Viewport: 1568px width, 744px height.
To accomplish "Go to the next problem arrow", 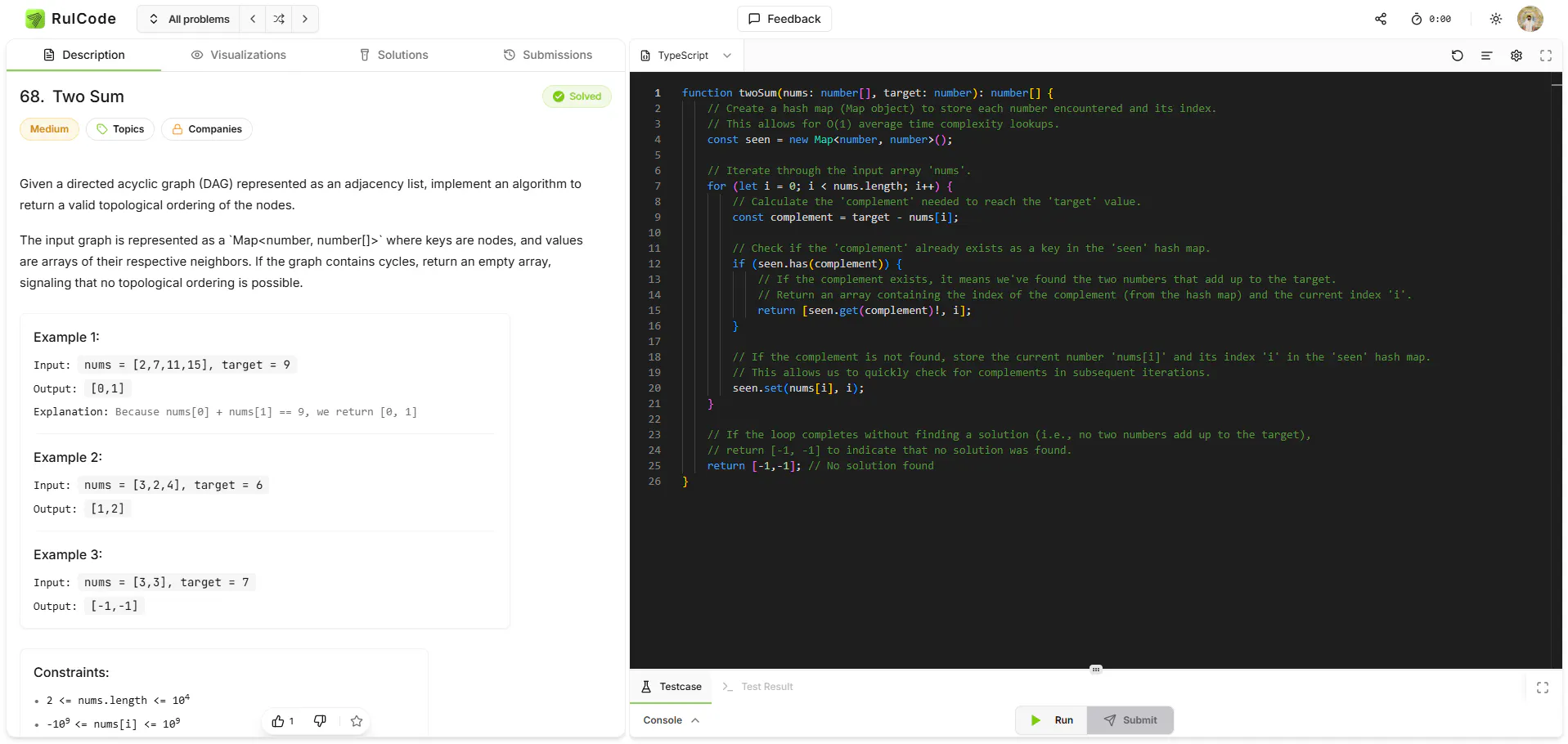I will click(x=305, y=19).
